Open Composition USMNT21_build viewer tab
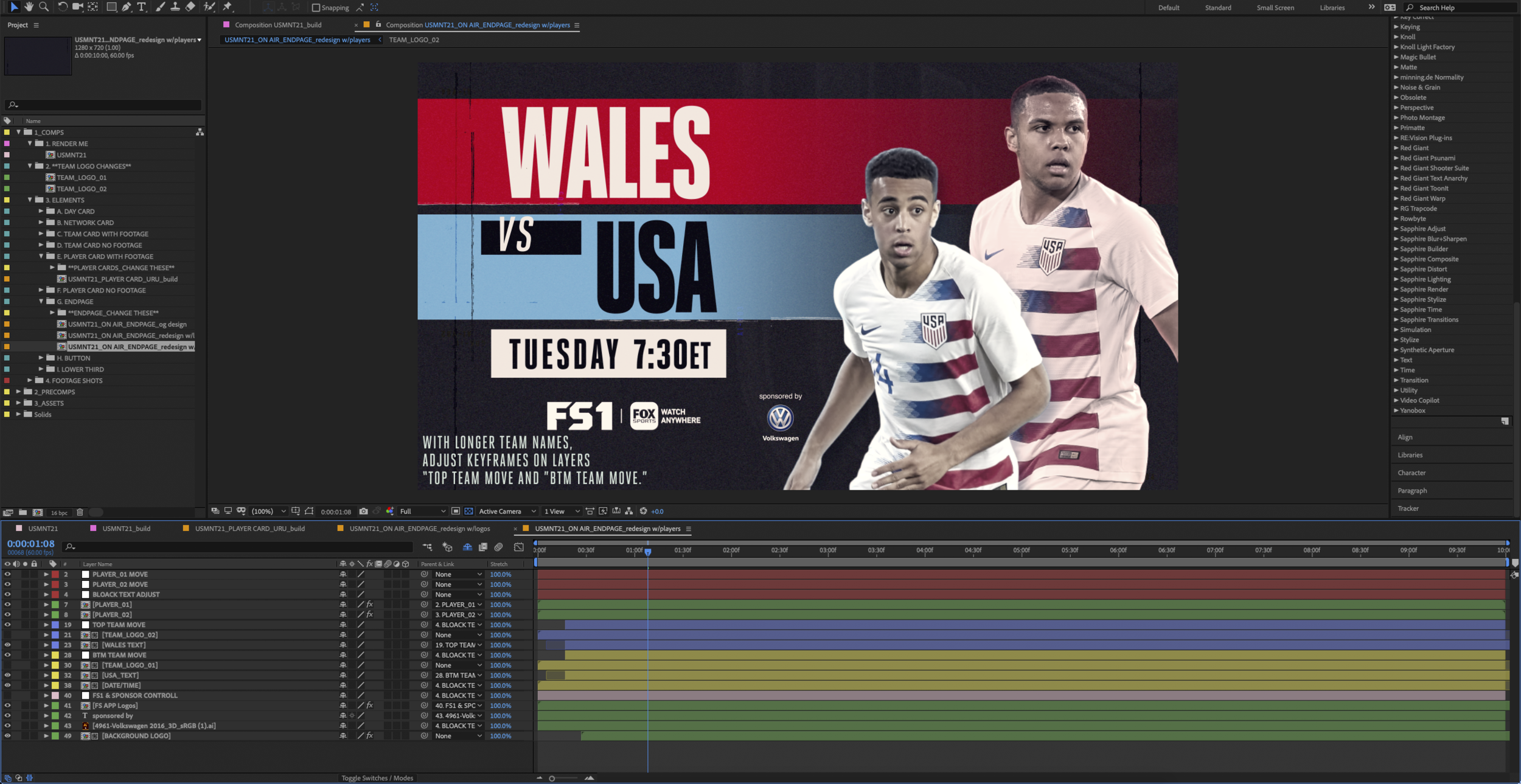 [278, 25]
